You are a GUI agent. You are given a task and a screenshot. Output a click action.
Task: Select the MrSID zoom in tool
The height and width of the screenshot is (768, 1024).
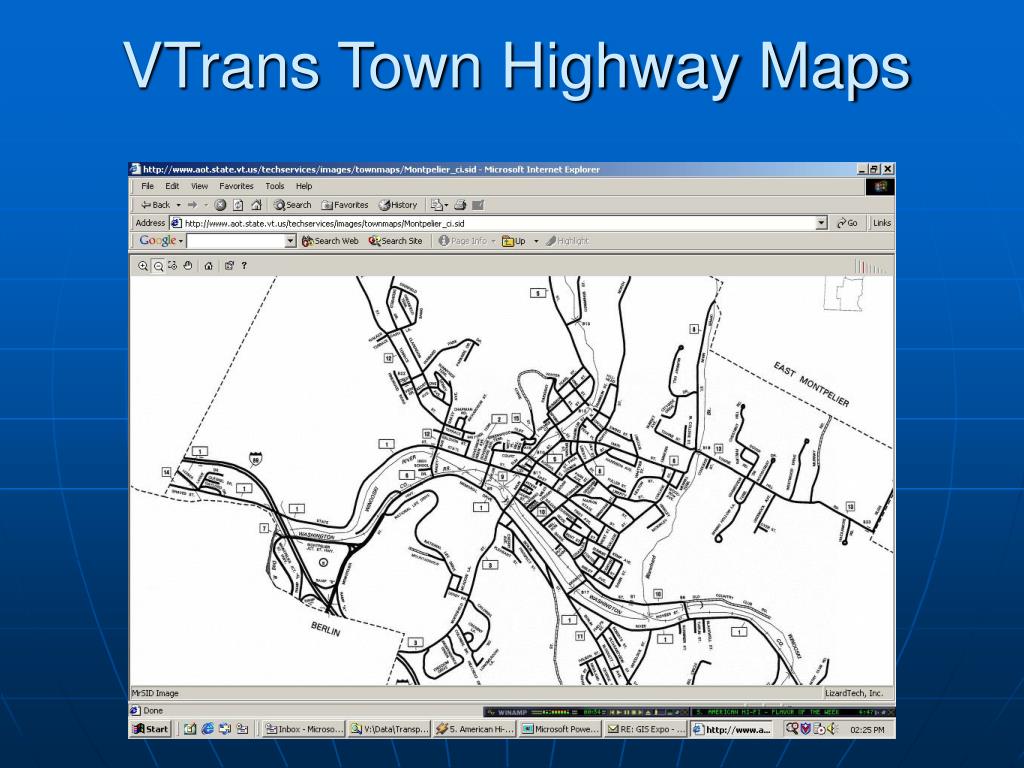pyautogui.click(x=143, y=266)
